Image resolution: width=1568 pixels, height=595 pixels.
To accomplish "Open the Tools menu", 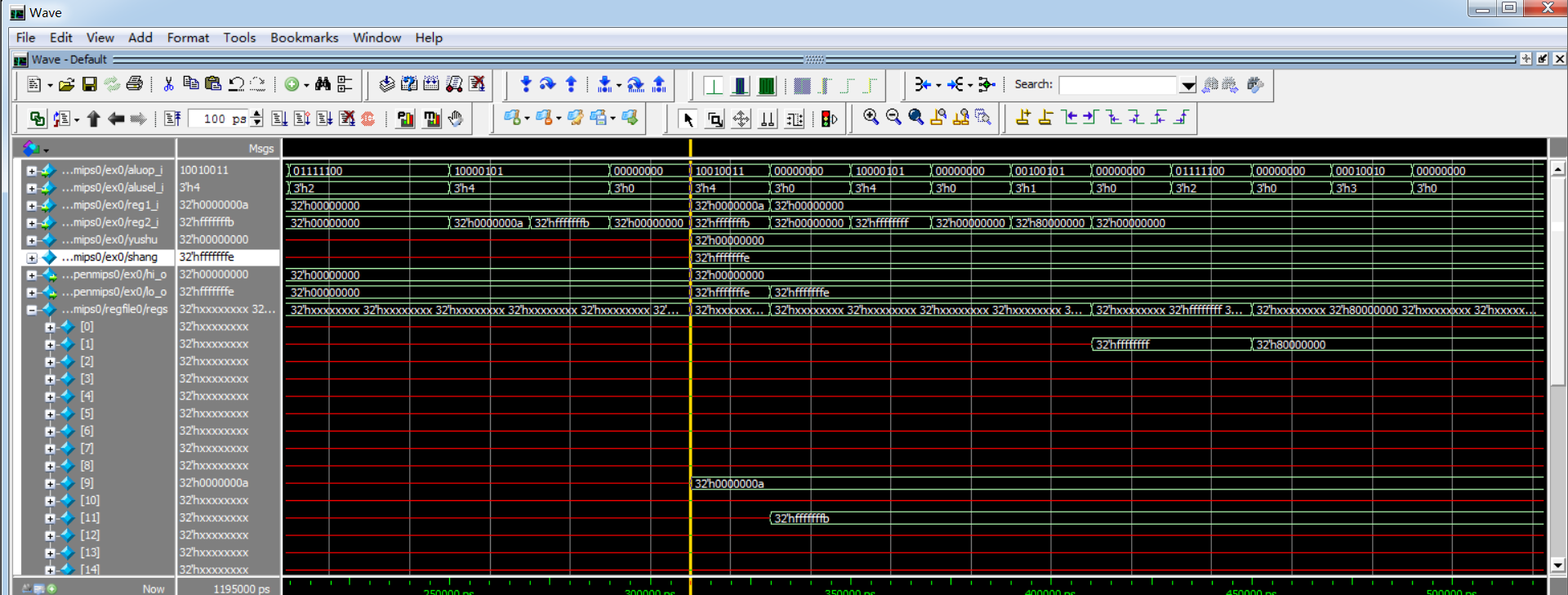I will (239, 38).
